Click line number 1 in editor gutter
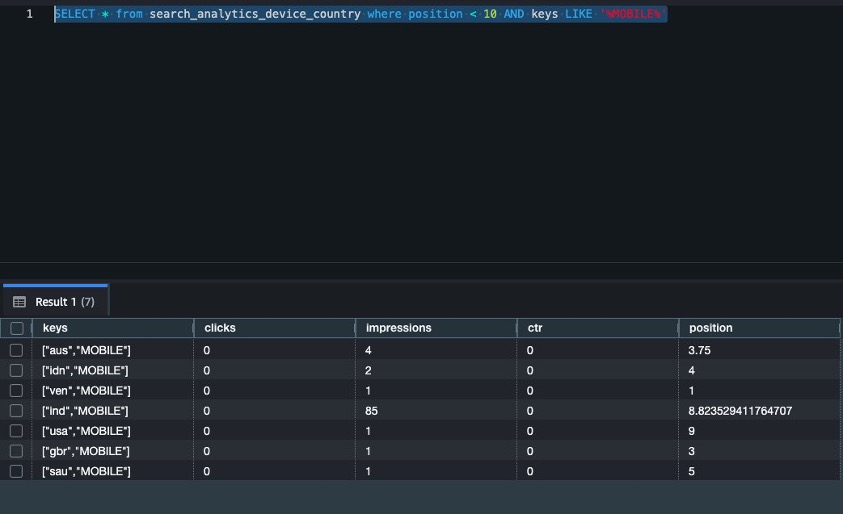 (x=29, y=15)
